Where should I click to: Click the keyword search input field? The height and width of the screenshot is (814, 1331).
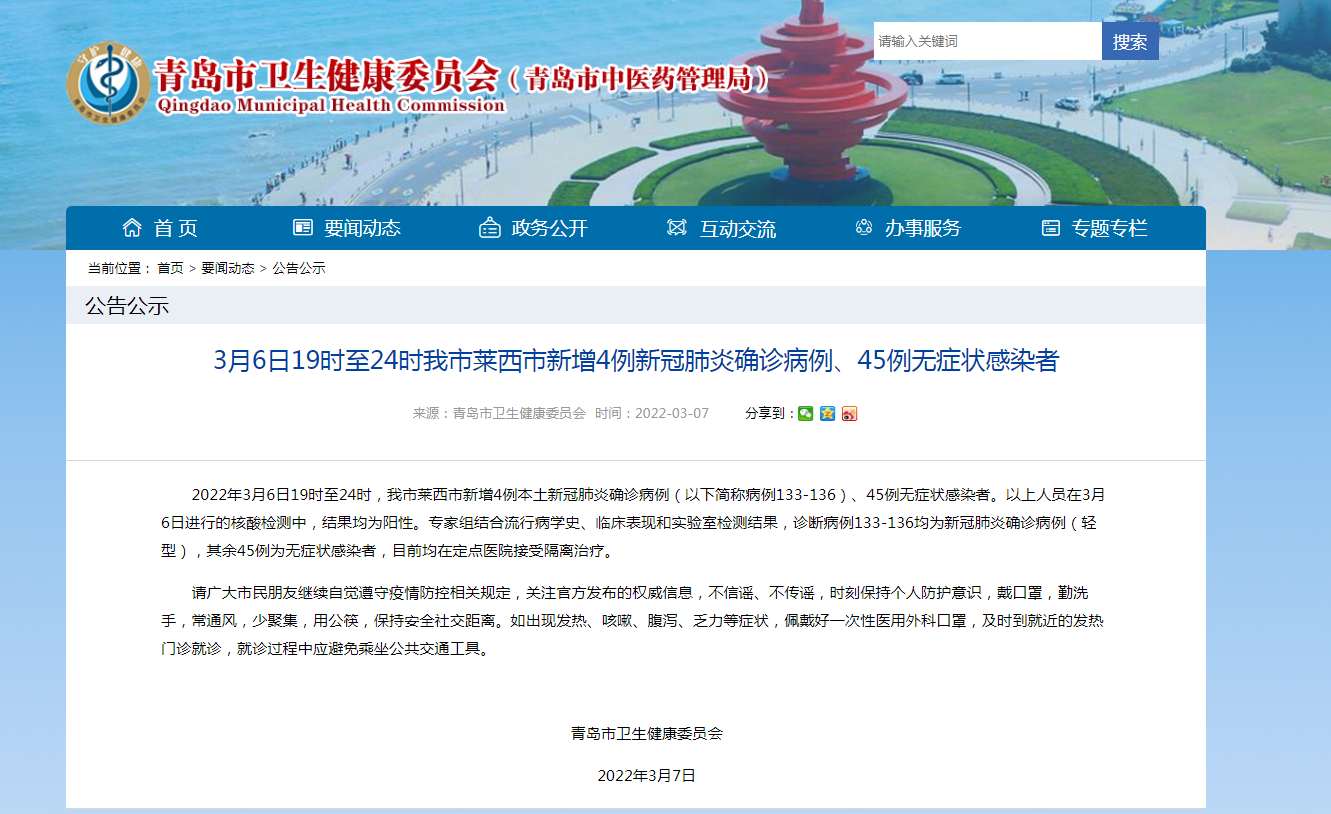pyautogui.click(x=986, y=41)
